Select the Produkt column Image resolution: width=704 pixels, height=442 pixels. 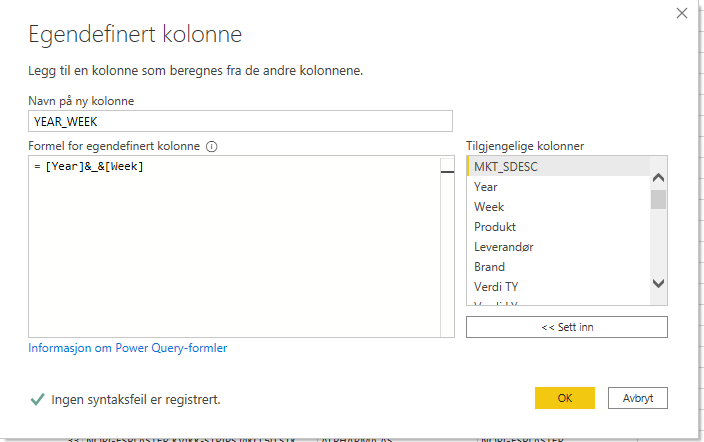(495, 226)
